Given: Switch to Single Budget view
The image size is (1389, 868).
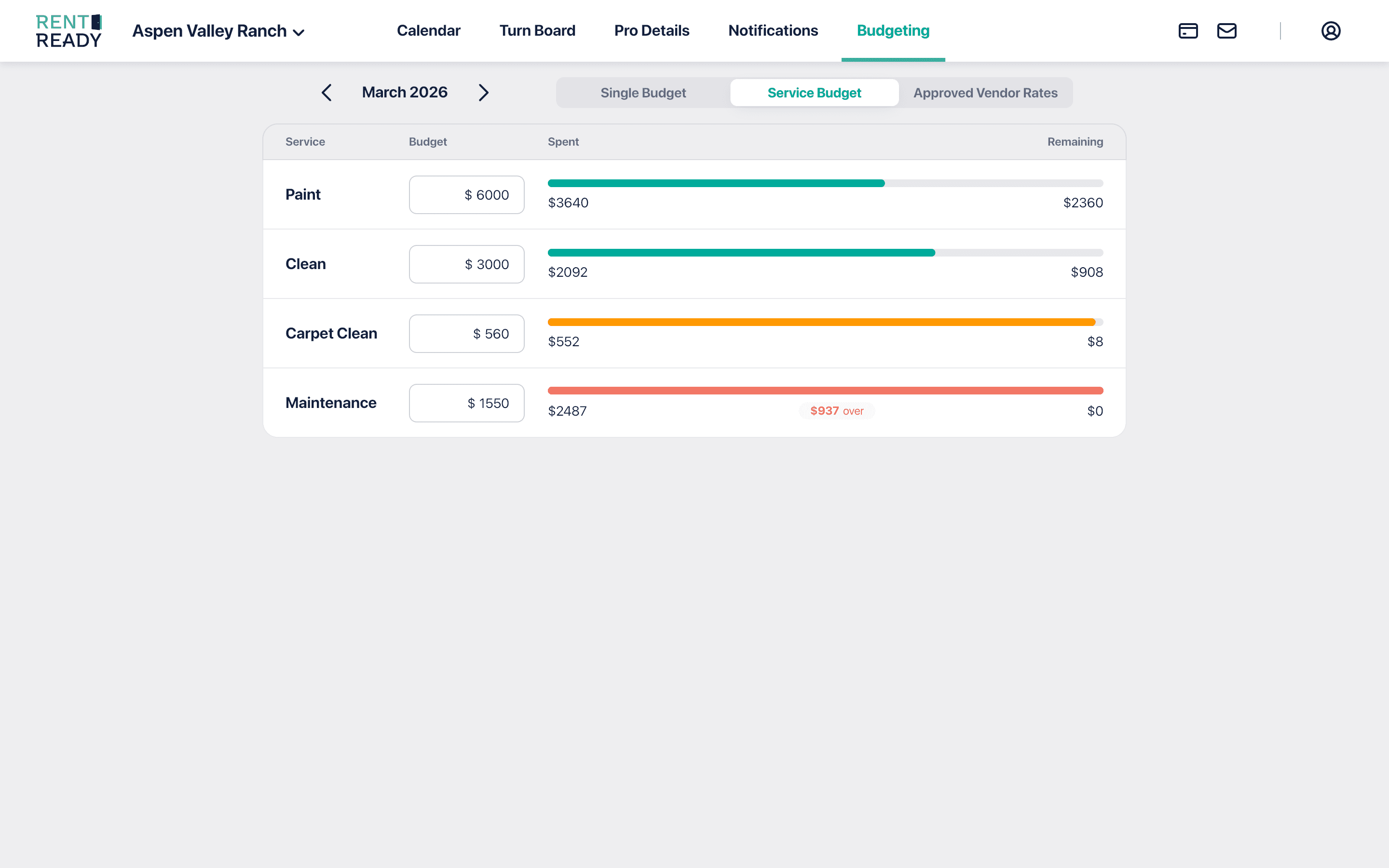Looking at the screenshot, I should tap(643, 93).
